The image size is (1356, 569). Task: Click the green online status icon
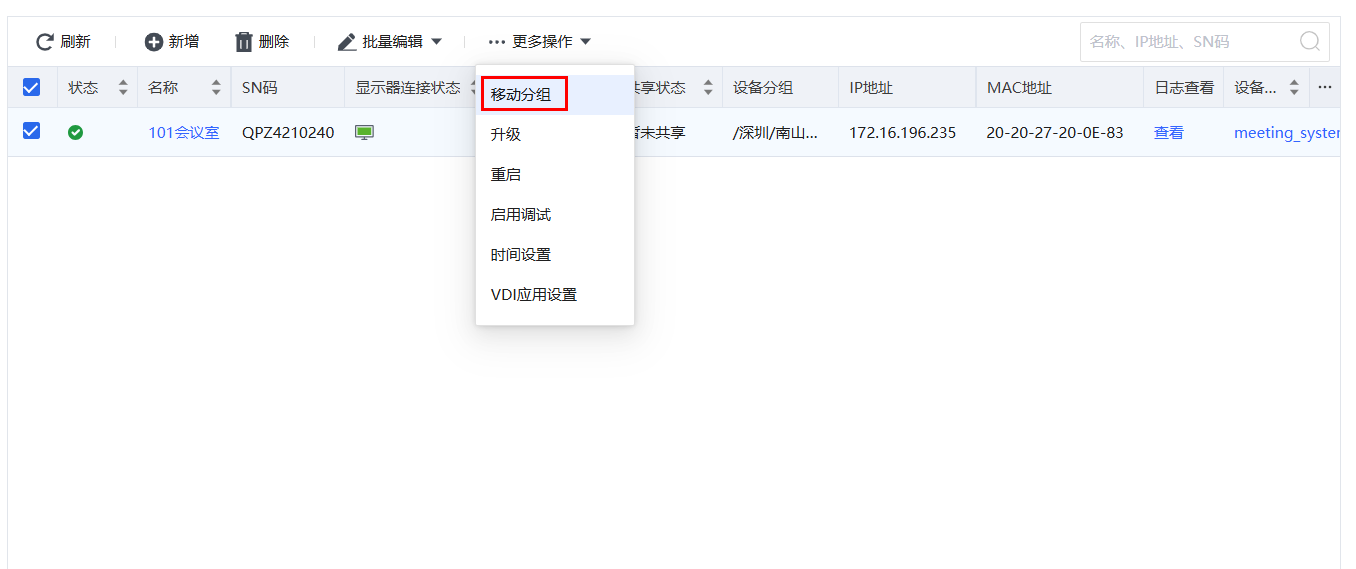[x=75, y=132]
